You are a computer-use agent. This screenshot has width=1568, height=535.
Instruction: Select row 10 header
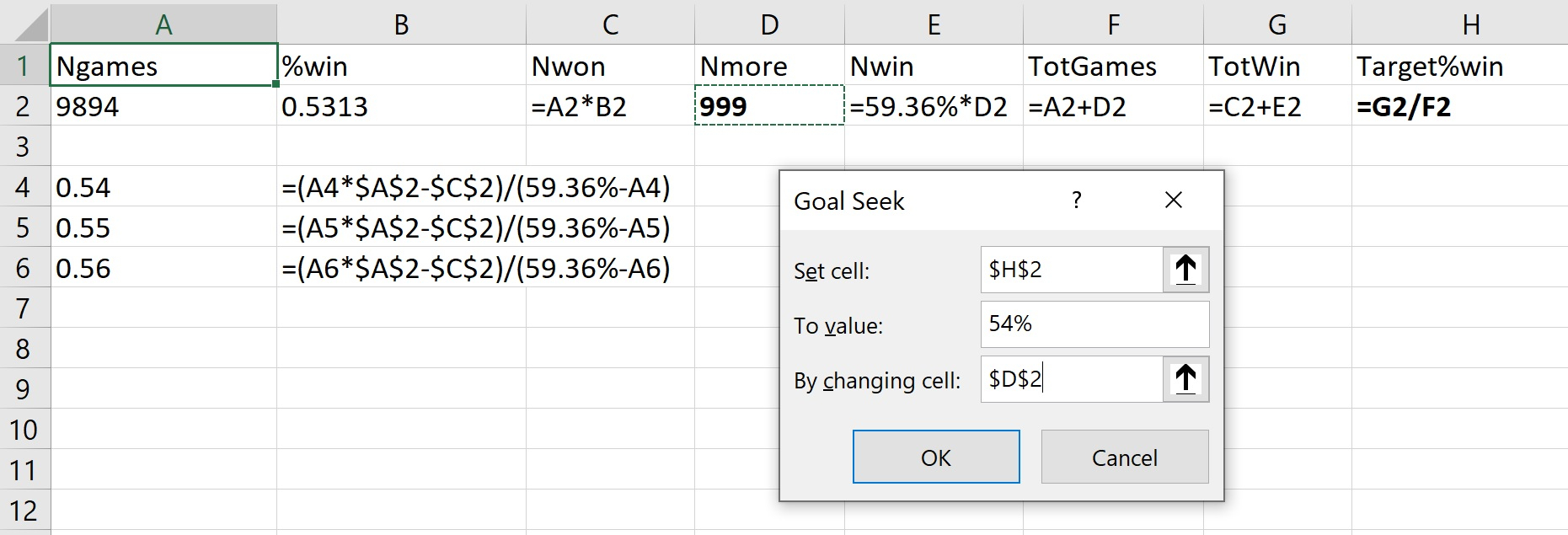(x=24, y=430)
